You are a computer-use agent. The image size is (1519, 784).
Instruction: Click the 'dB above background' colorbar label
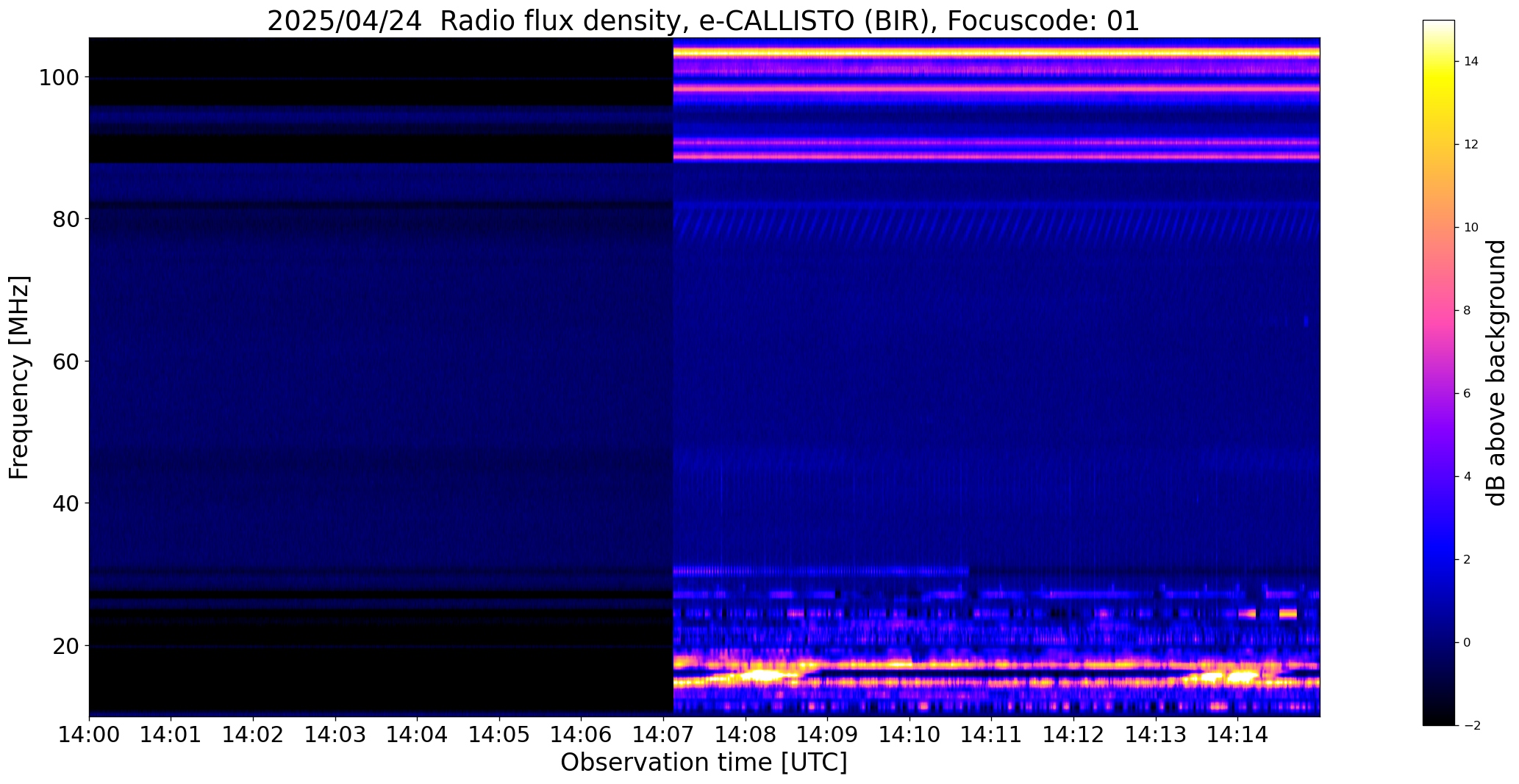(1498, 373)
